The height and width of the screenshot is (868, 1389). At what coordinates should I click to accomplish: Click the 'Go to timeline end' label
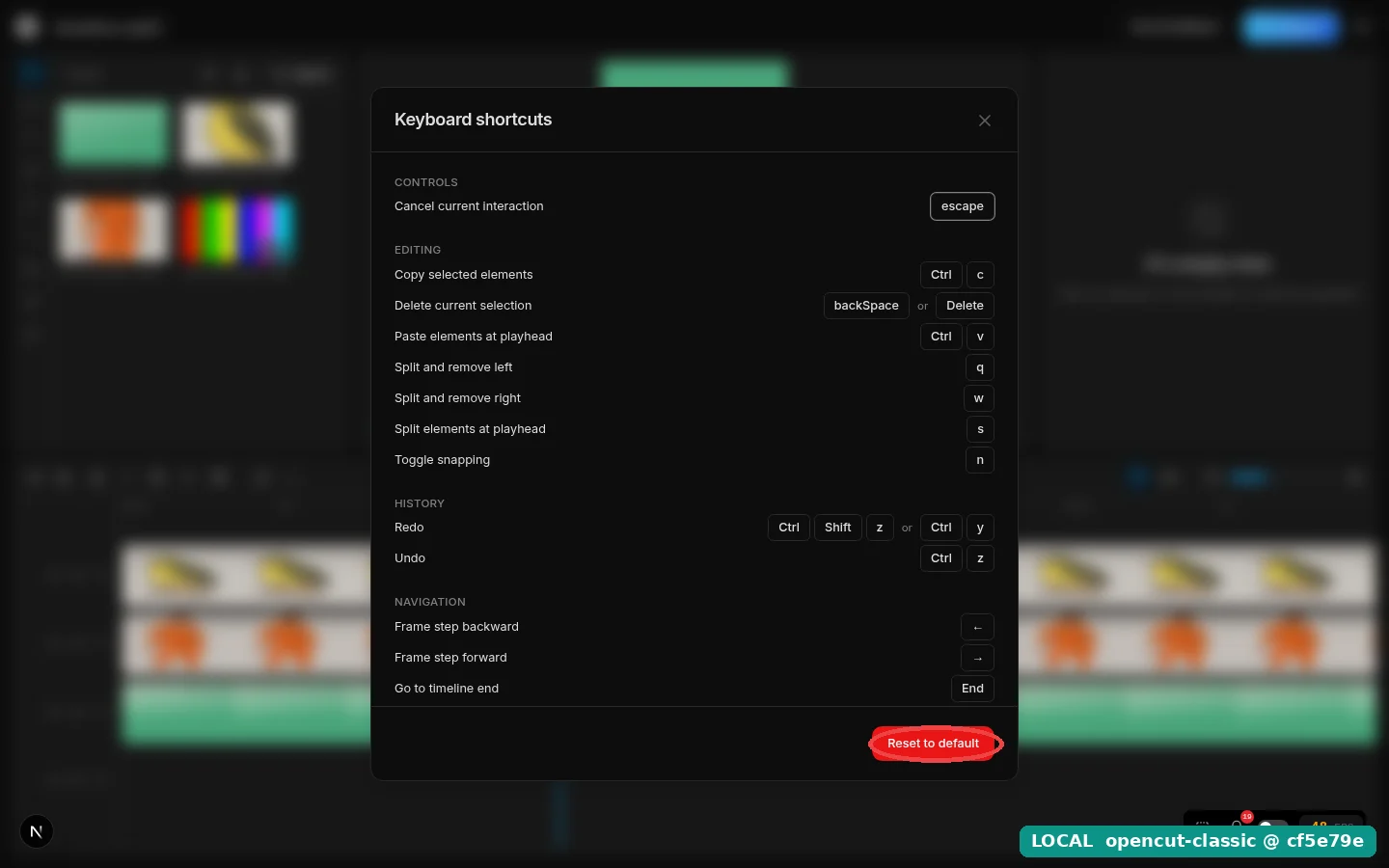point(447,689)
